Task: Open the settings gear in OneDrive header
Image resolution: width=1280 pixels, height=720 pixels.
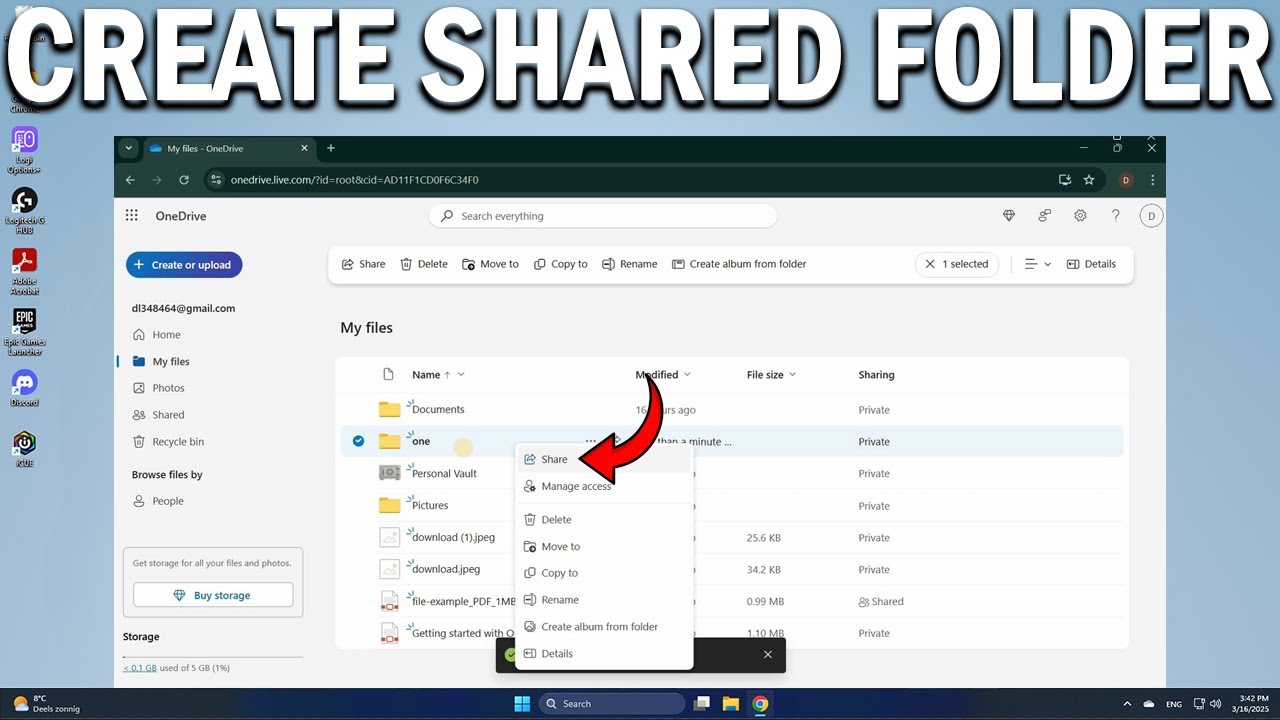Action: click(x=1080, y=216)
